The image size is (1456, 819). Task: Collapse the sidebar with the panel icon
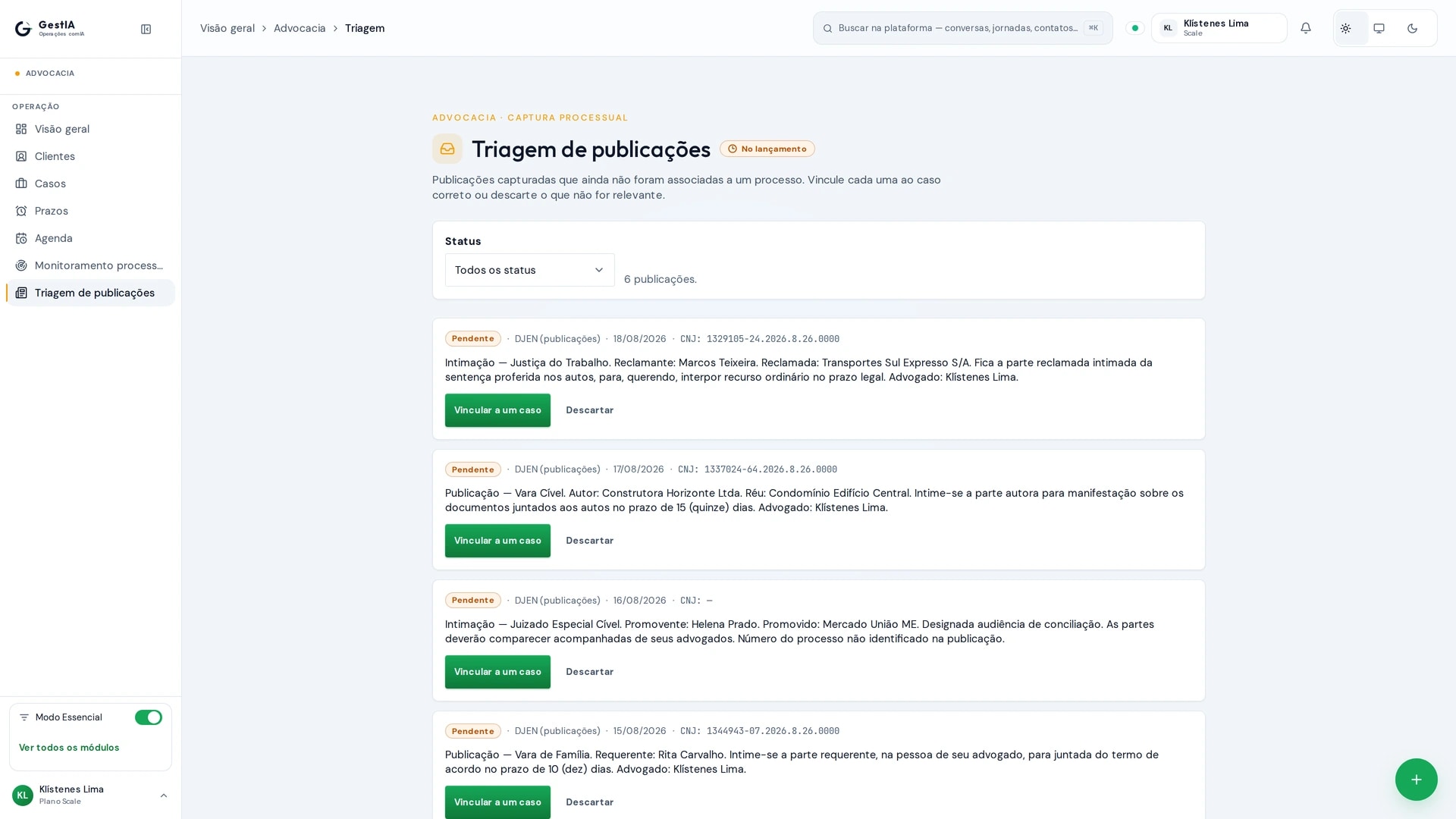pyautogui.click(x=146, y=29)
